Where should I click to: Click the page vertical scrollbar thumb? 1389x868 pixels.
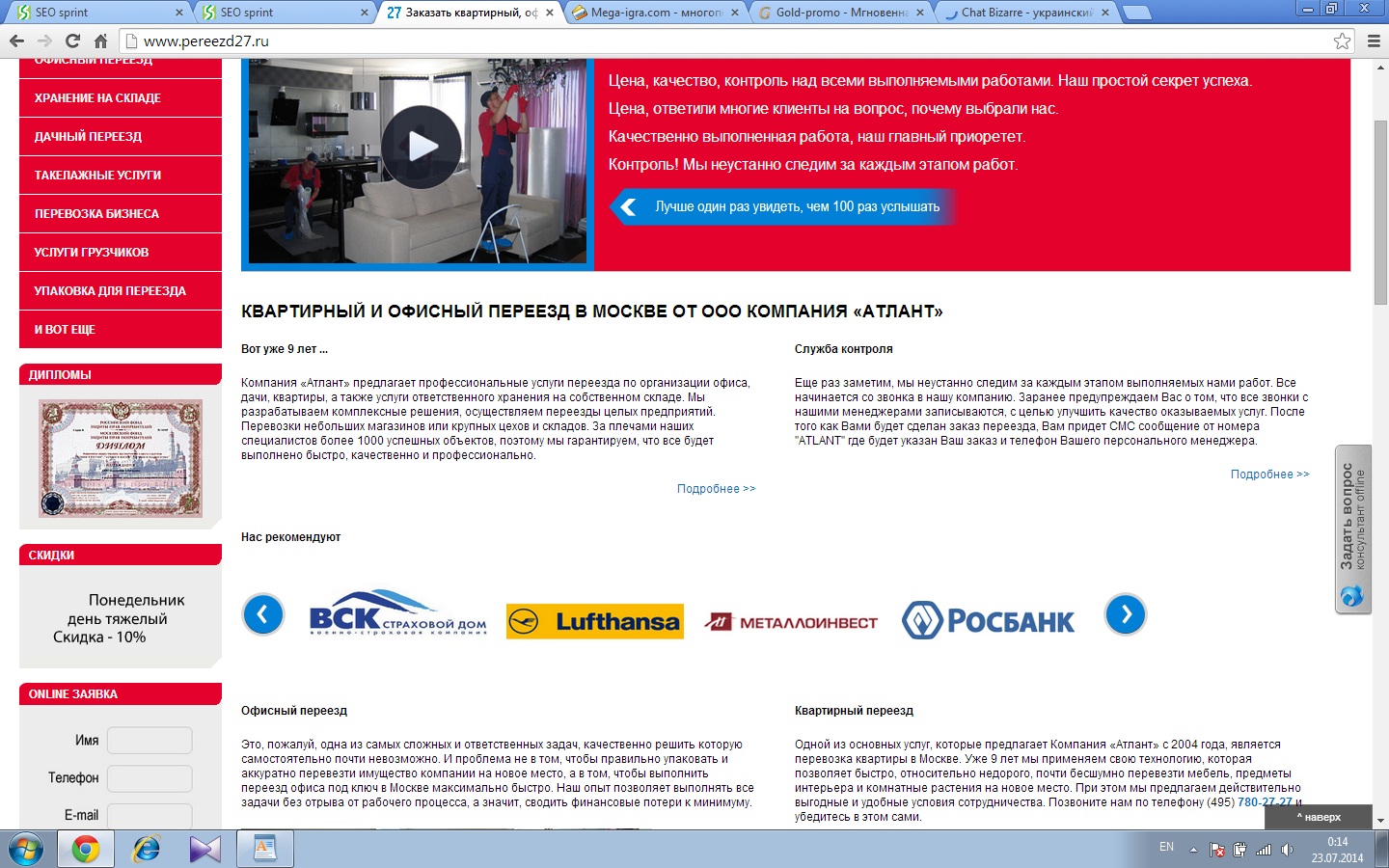tap(1380, 213)
